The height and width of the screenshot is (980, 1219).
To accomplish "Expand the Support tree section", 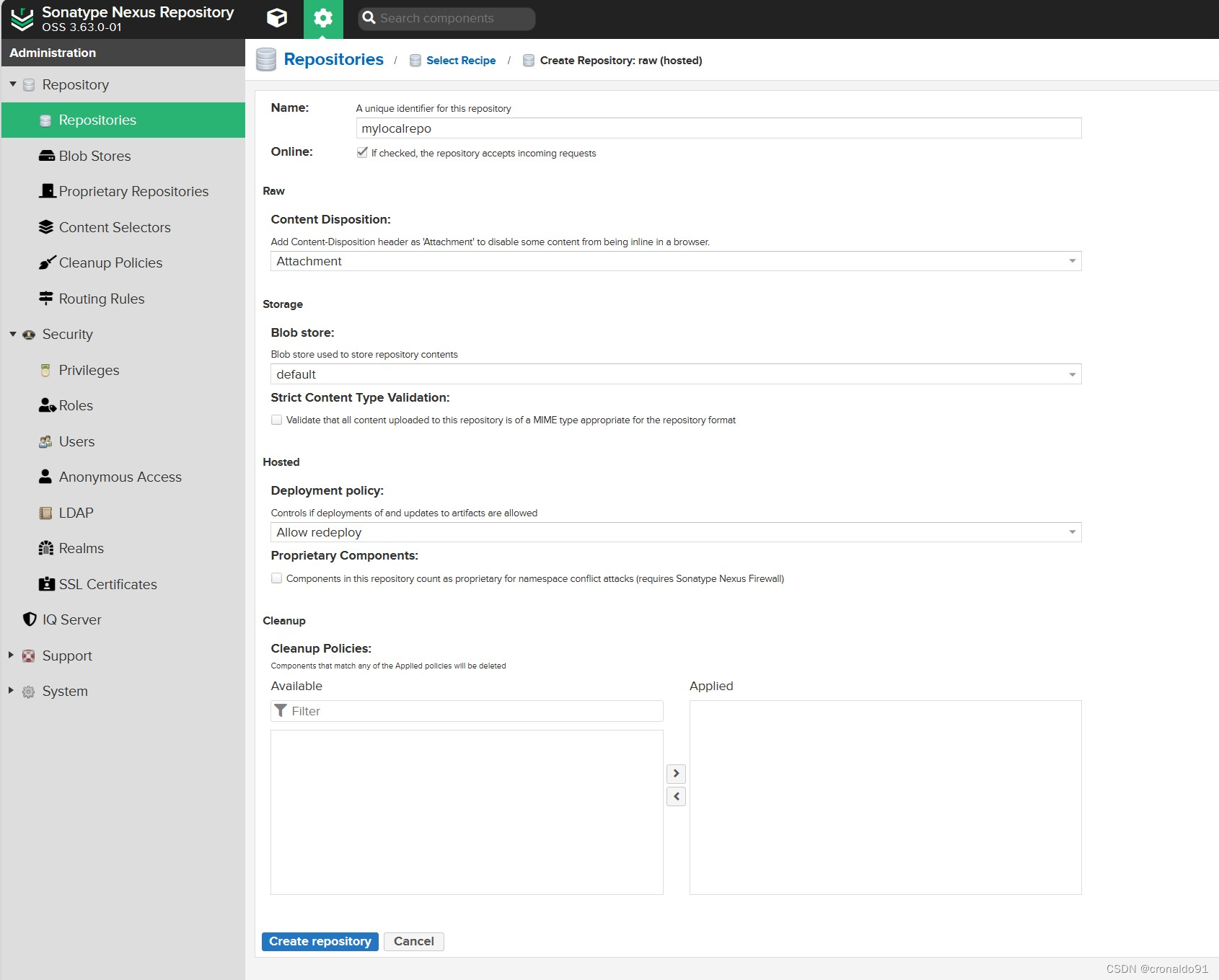I will 11,655.
